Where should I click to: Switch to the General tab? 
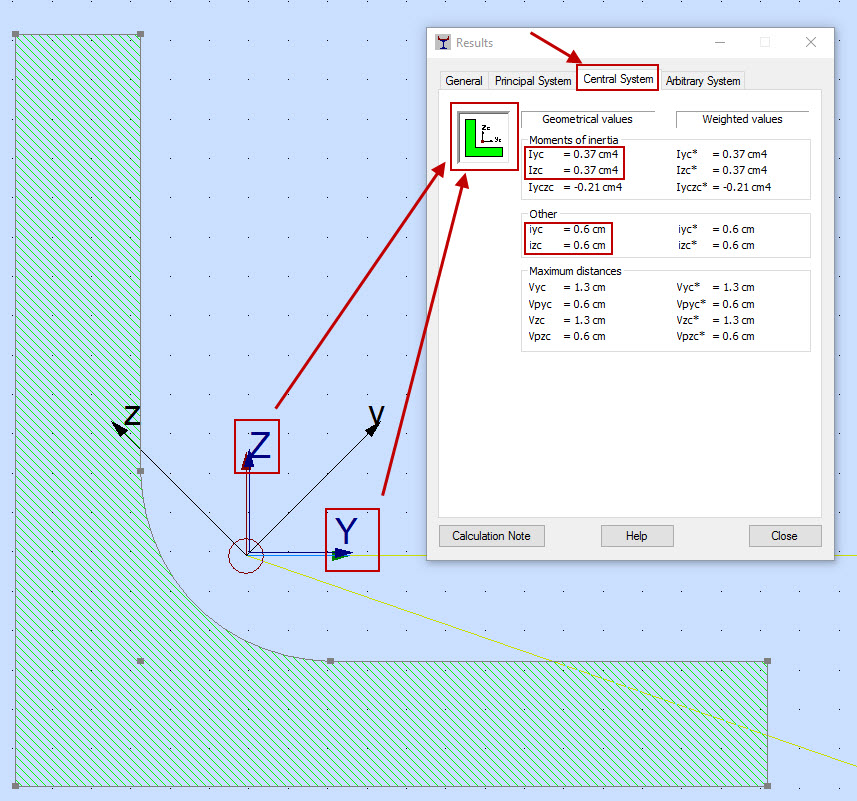[x=463, y=80]
